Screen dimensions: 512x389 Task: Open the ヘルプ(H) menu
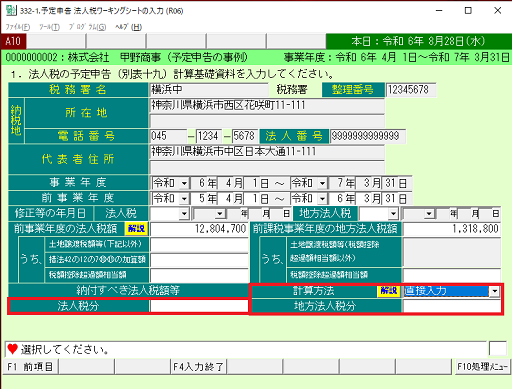pyautogui.click(x=128, y=27)
